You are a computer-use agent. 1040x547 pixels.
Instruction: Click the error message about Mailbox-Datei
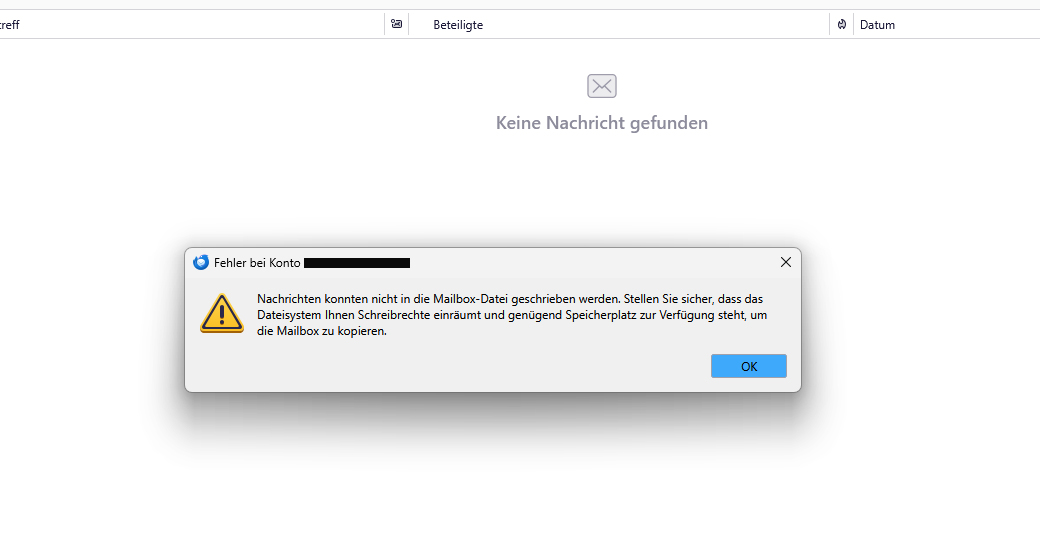(x=512, y=315)
